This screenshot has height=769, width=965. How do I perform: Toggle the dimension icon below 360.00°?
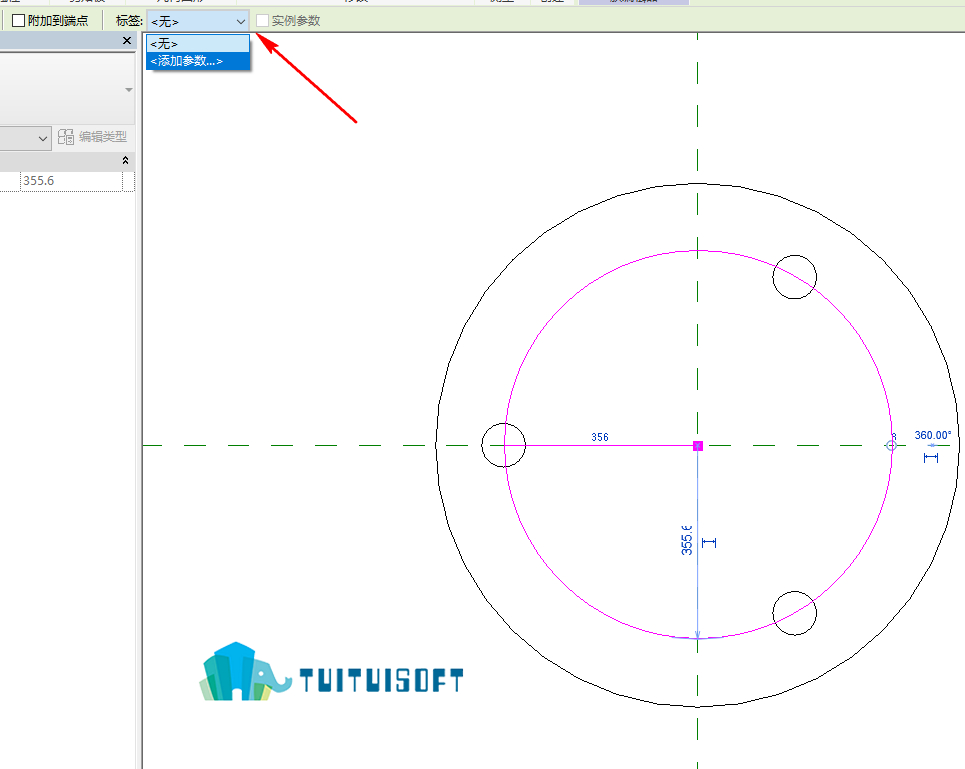tap(931, 458)
